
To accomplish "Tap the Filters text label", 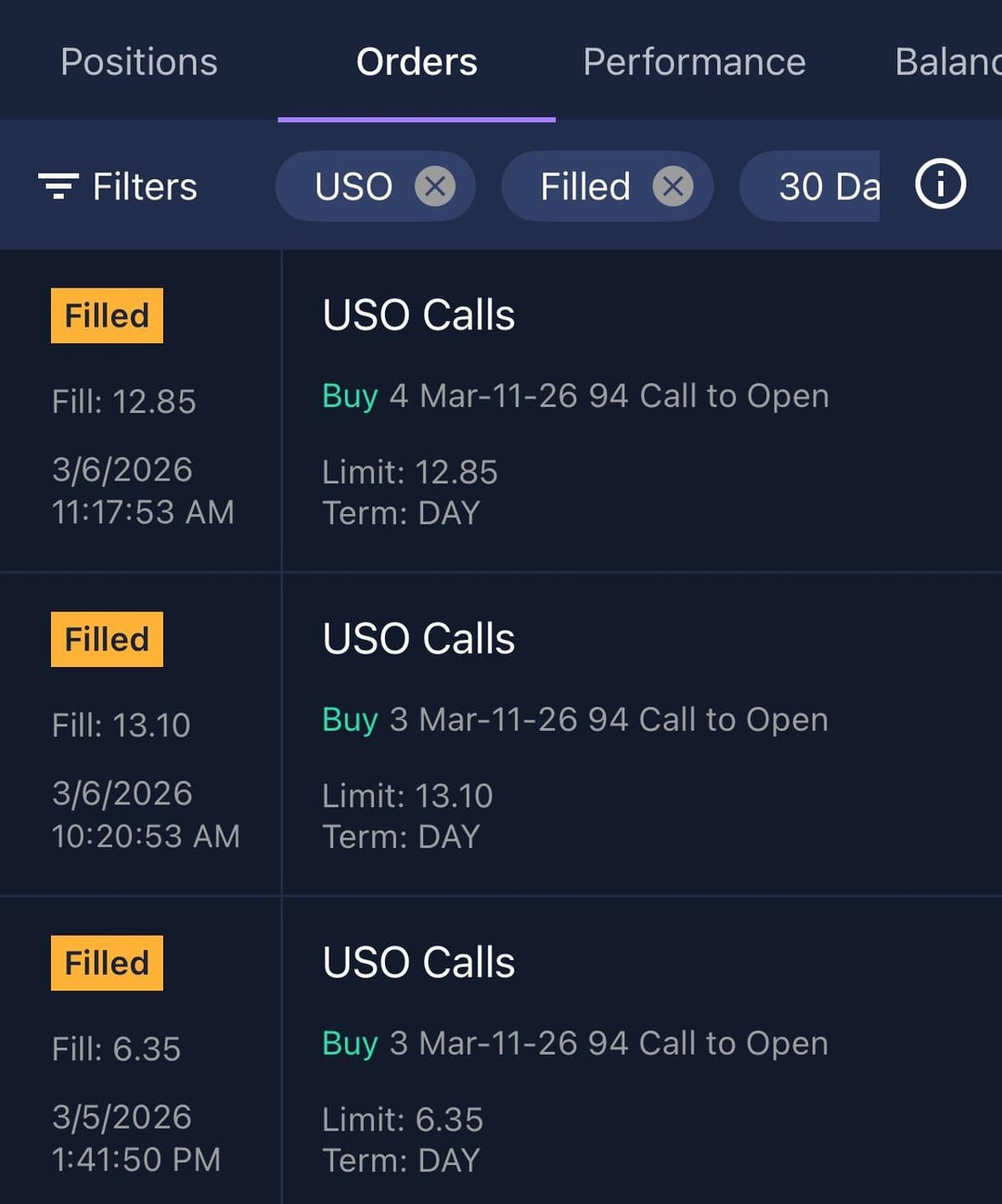I will pyautogui.click(x=145, y=186).
